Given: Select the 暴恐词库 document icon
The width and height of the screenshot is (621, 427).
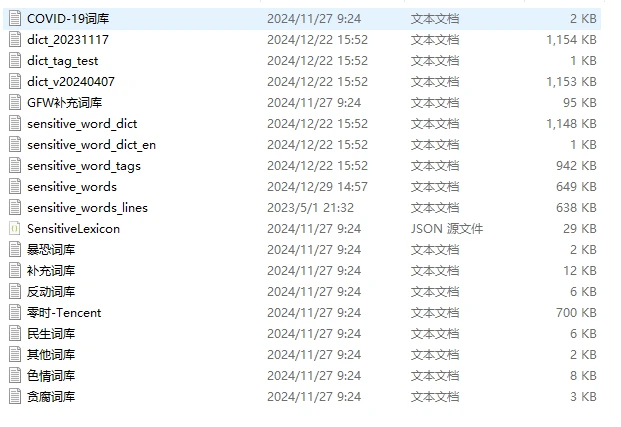Looking at the screenshot, I should coord(15,250).
